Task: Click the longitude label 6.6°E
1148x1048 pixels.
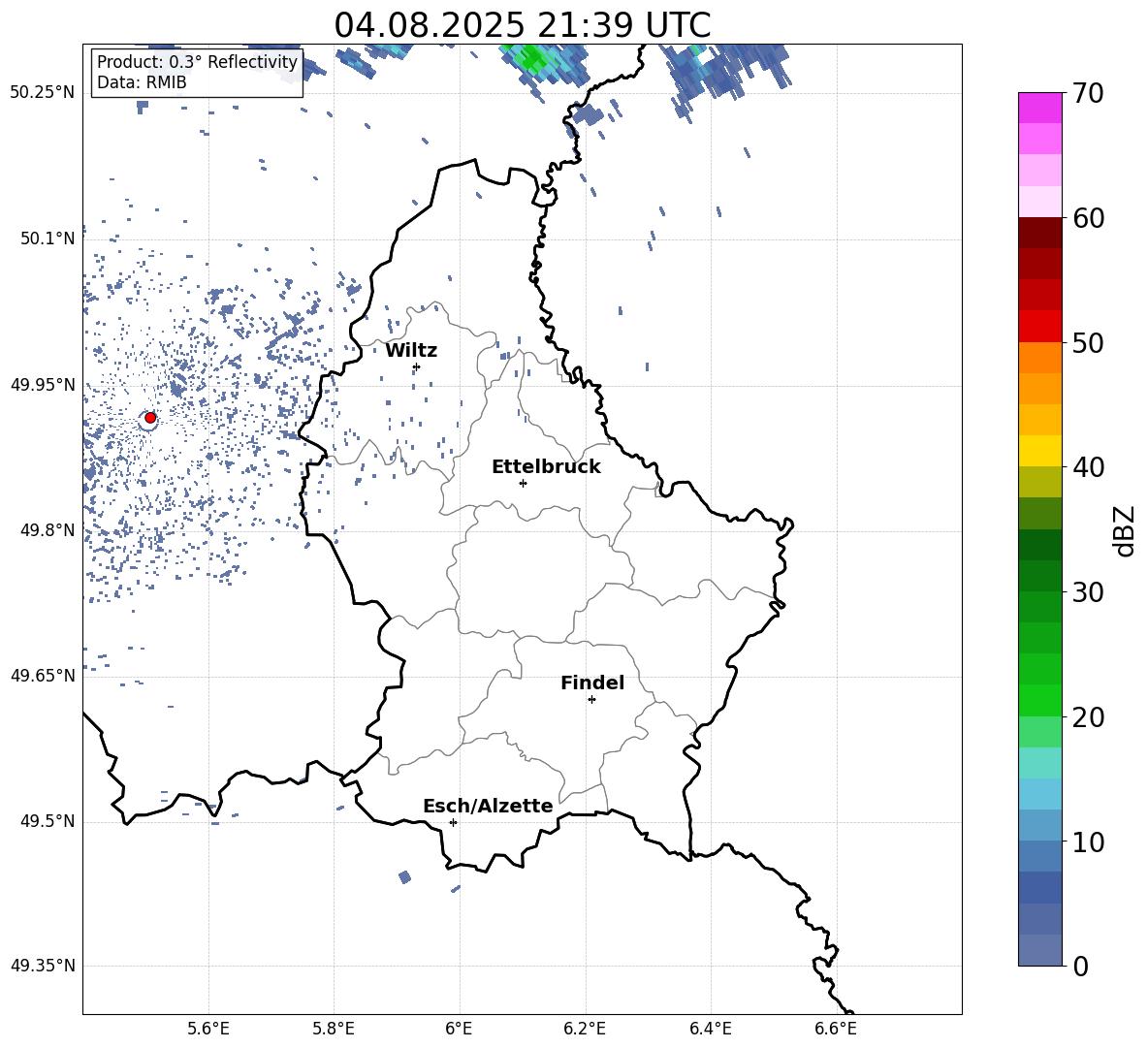Action: pyautogui.click(x=836, y=1029)
